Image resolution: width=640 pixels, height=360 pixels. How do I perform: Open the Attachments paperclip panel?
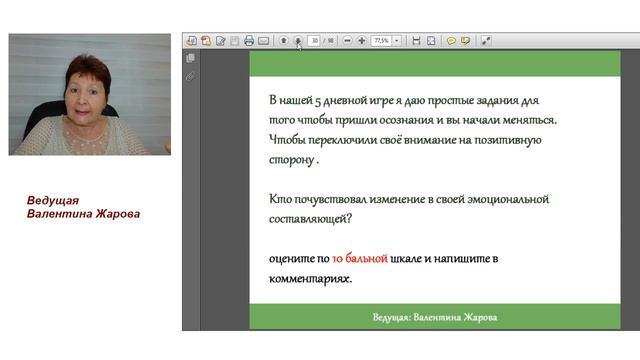coord(191,76)
